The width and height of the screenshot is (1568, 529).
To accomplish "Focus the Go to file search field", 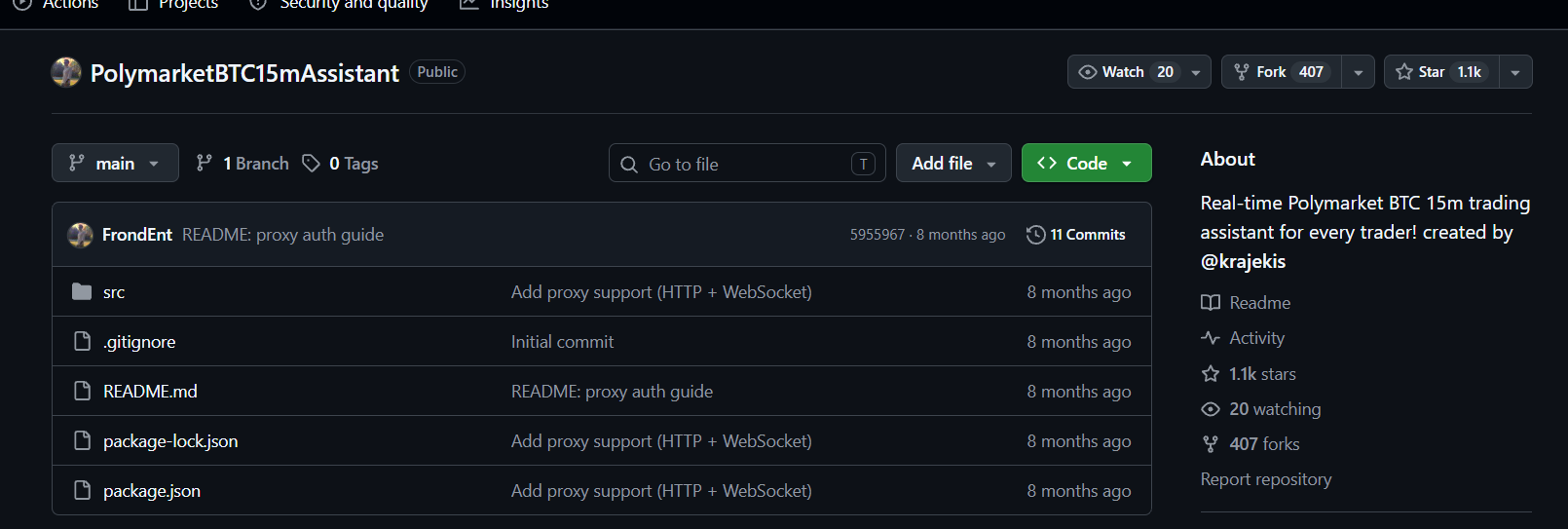I will [x=747, y=164].
